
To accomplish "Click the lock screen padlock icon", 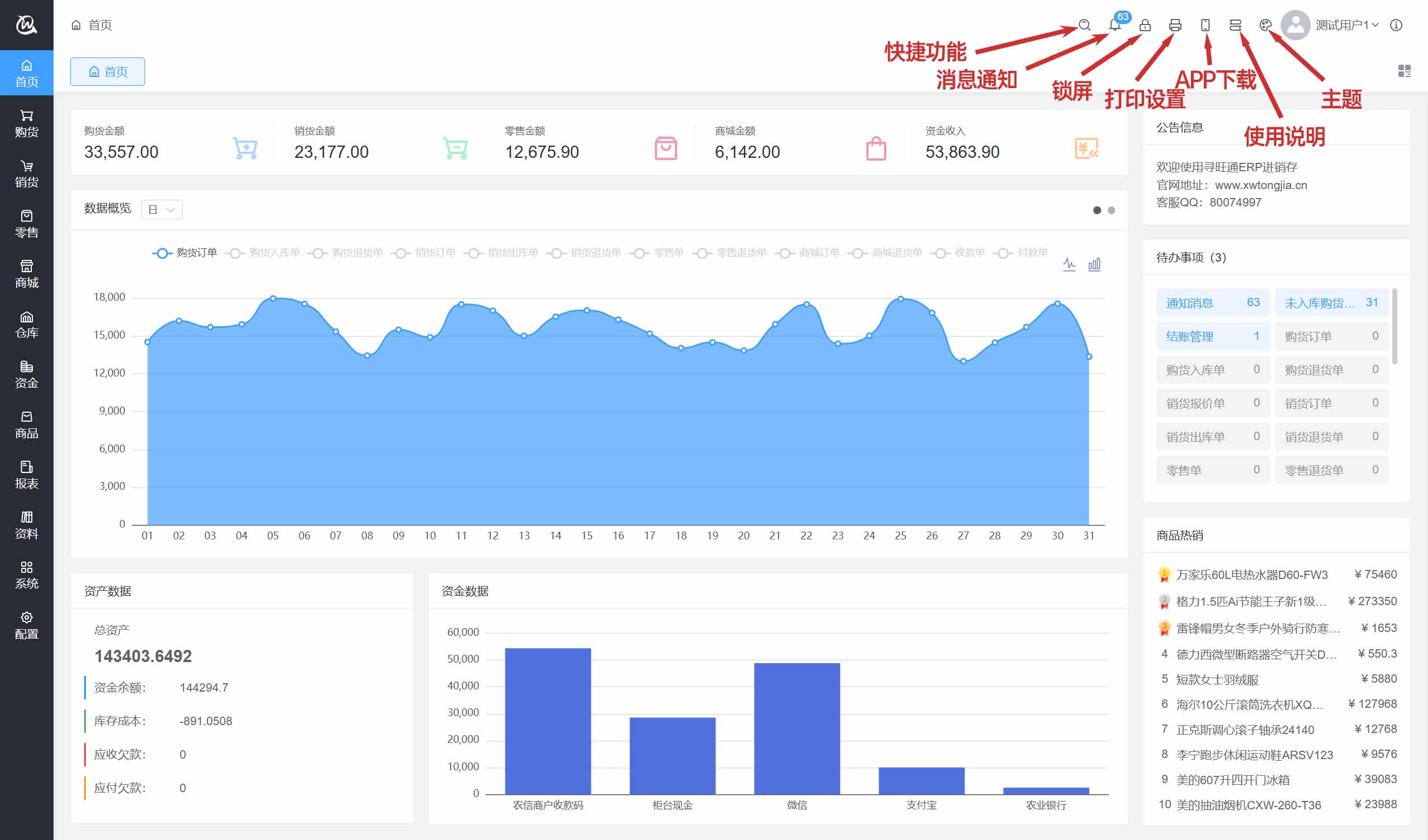I will [1145, 25].
